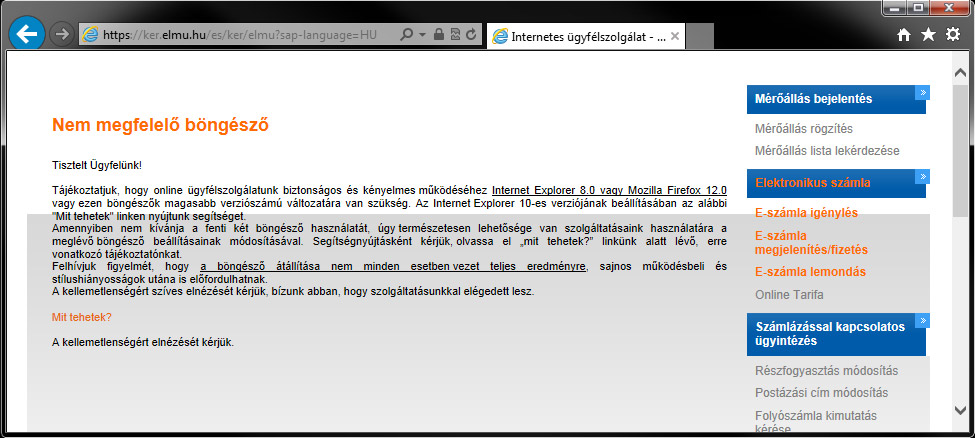
Task: Select the Internetes ügyfélszolgálat tab
Action: click(x=585, y=37)
